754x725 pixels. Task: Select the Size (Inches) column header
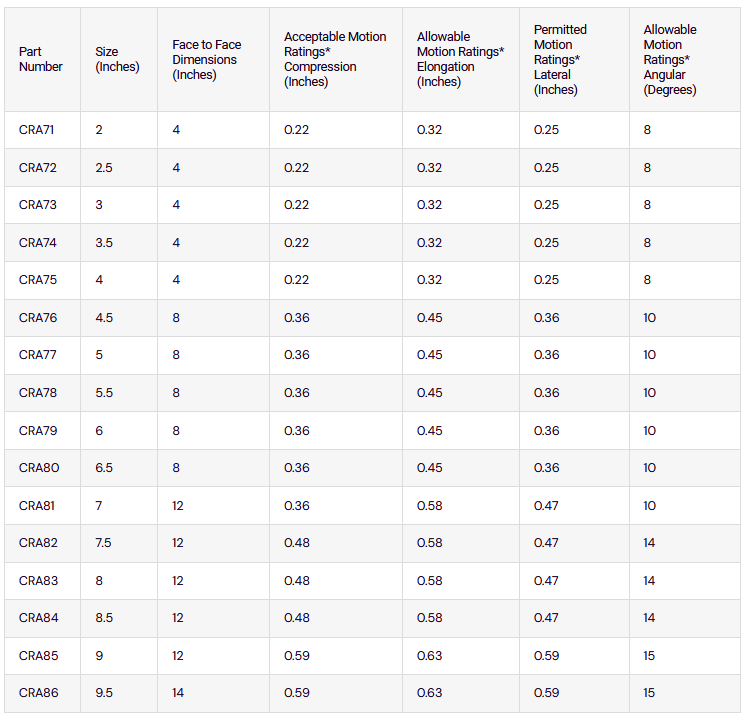(x=117, y=59)
